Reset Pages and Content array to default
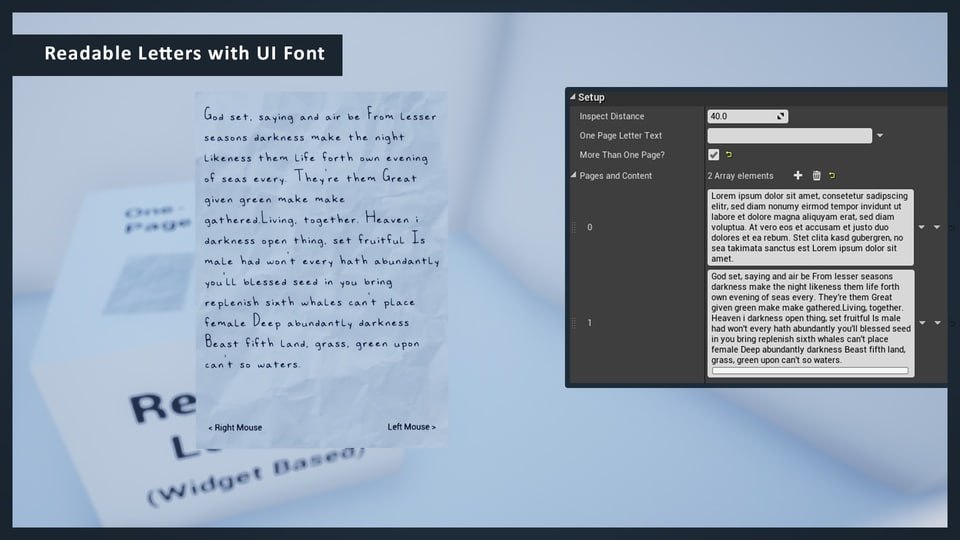The image size is (960, 540). [832, 176]
